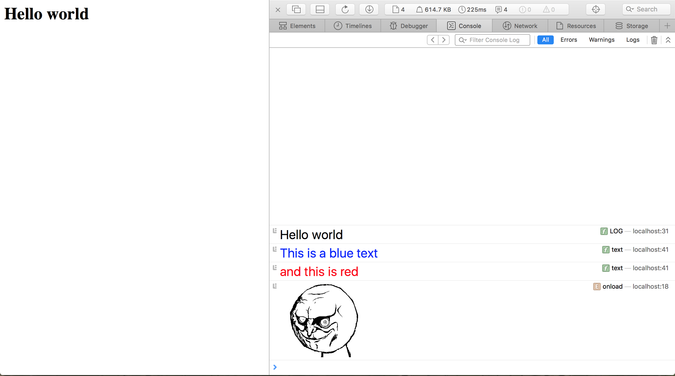675x376 pixels.
Task: Show only Logs in the console
Action: (632, 40)
